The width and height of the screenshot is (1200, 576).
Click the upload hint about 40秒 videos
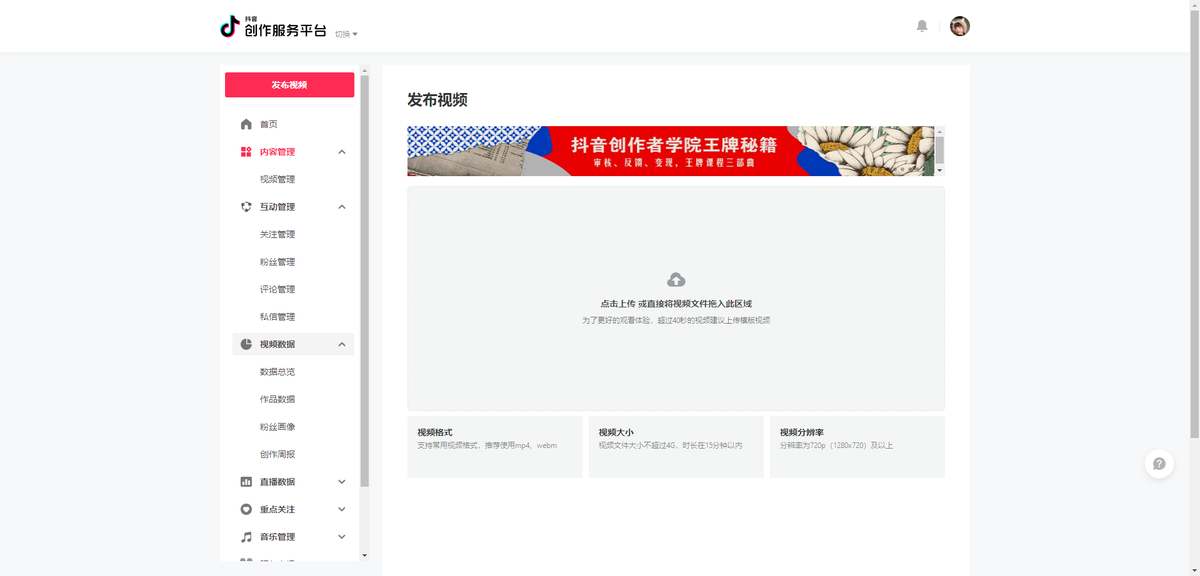[676, 321]
